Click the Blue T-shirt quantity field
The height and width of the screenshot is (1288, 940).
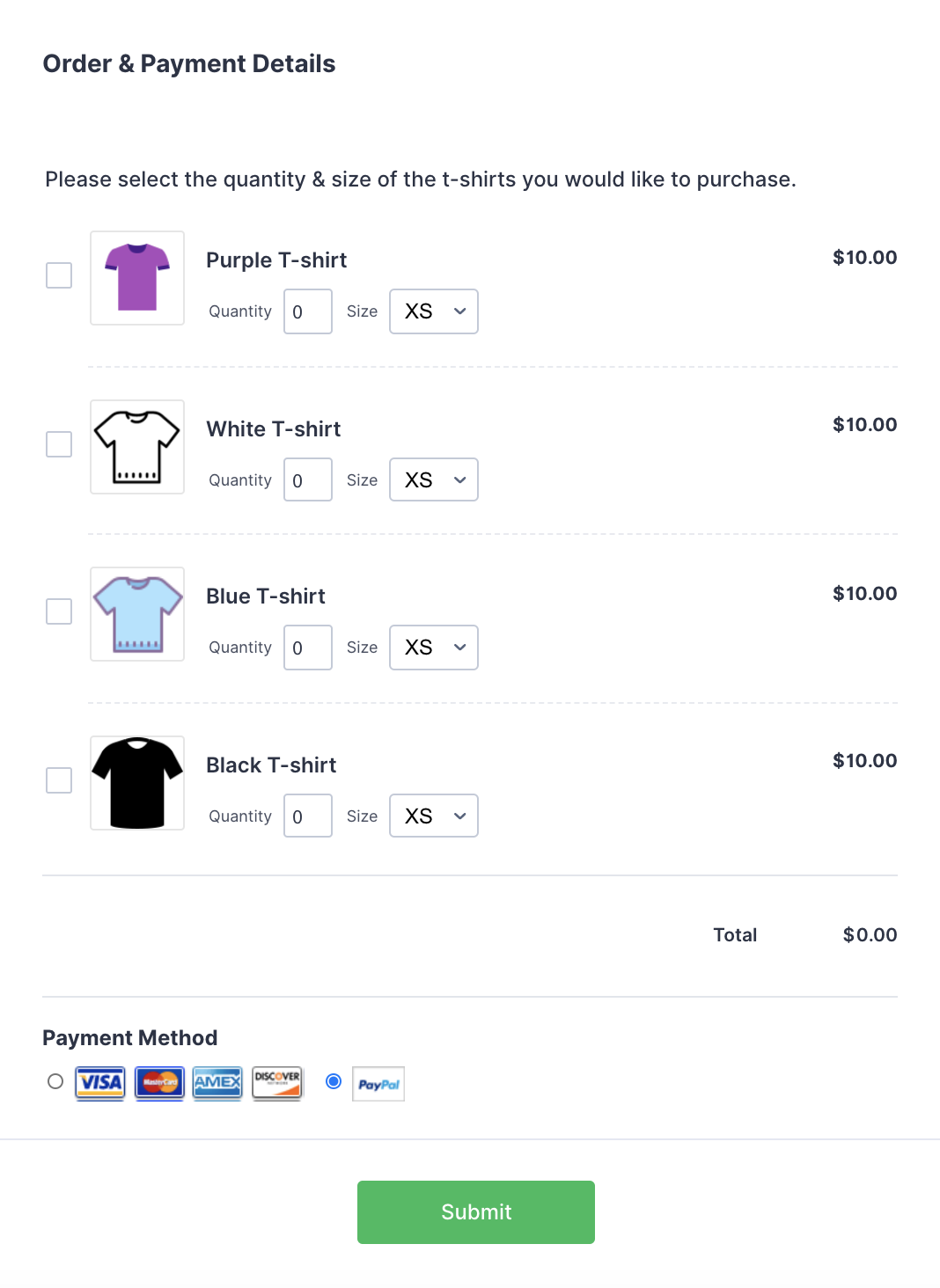[308, 648]
